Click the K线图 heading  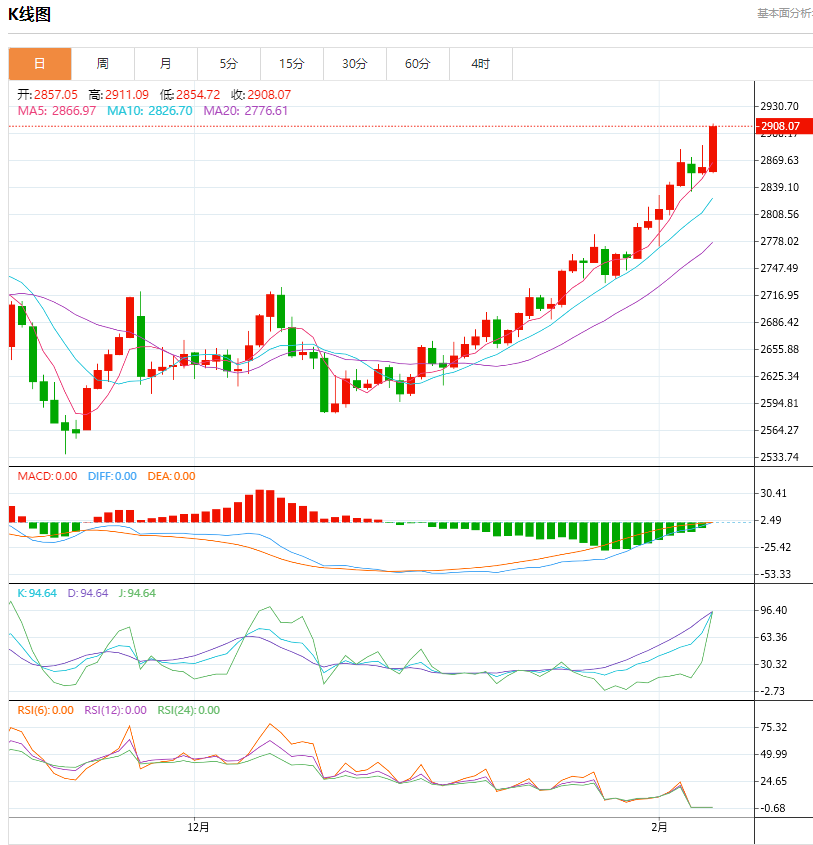coord(30,14)
